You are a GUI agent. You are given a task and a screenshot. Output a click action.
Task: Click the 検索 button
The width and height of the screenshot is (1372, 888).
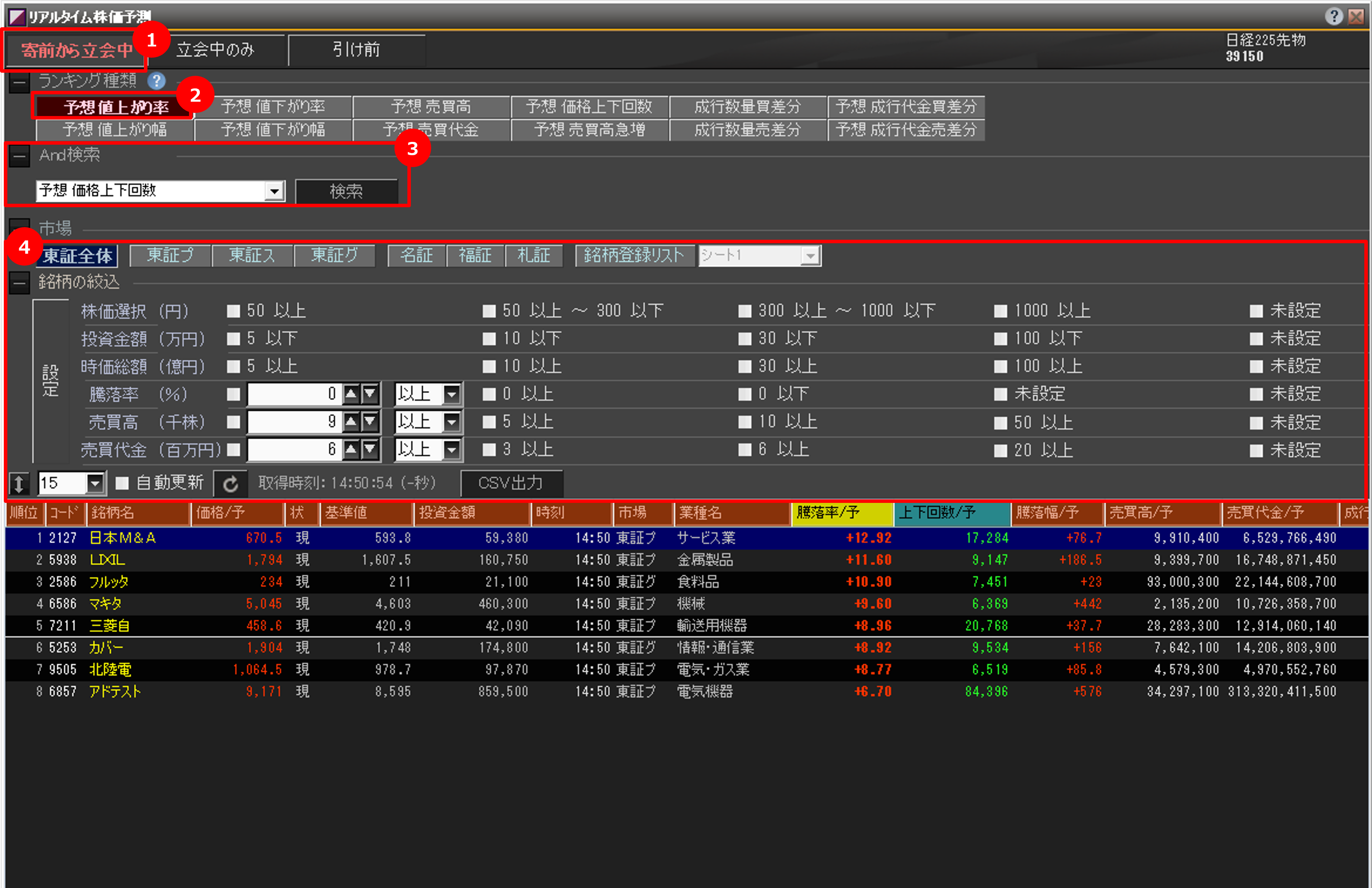click(x=347, y=192)
